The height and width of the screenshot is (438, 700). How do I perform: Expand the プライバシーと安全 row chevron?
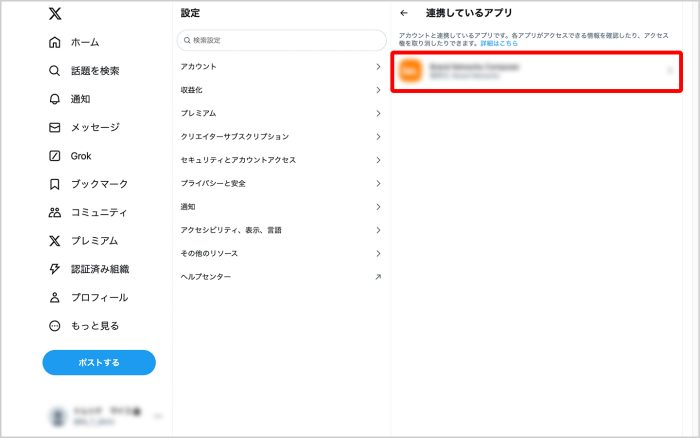378,183
